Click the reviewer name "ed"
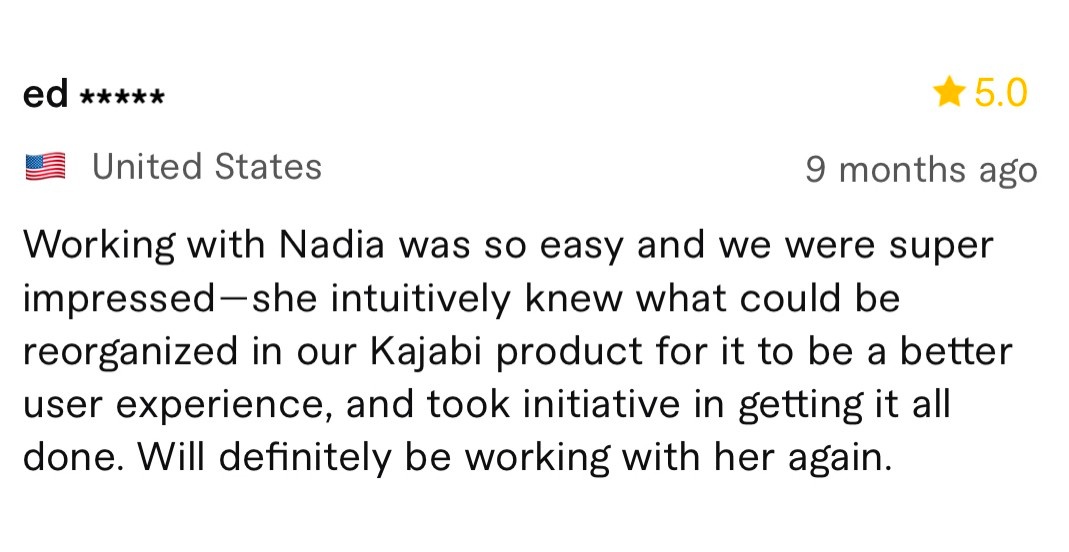1069x552 pixels. pos(46,93)
